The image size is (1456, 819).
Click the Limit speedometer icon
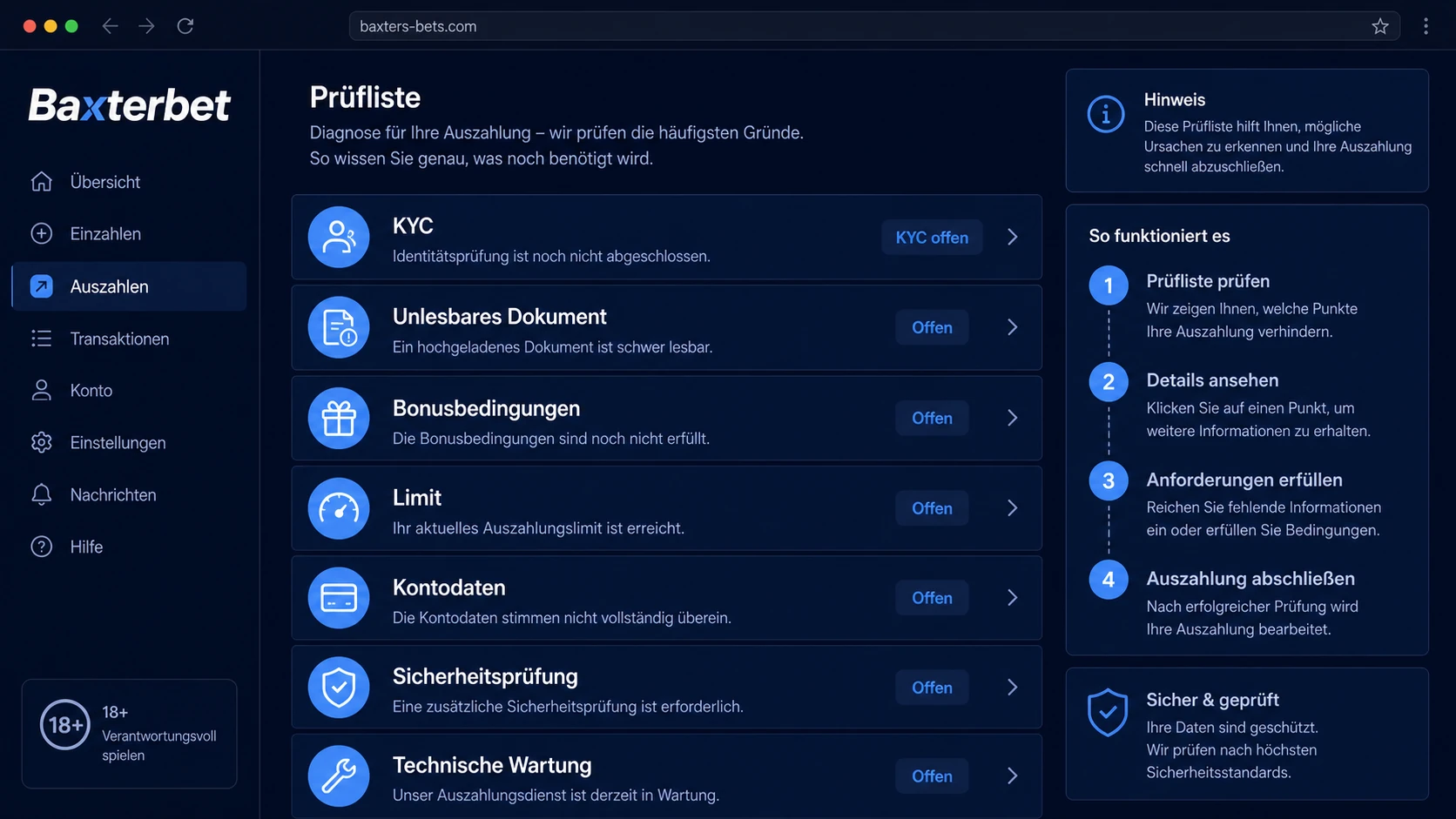coord(339,508)
